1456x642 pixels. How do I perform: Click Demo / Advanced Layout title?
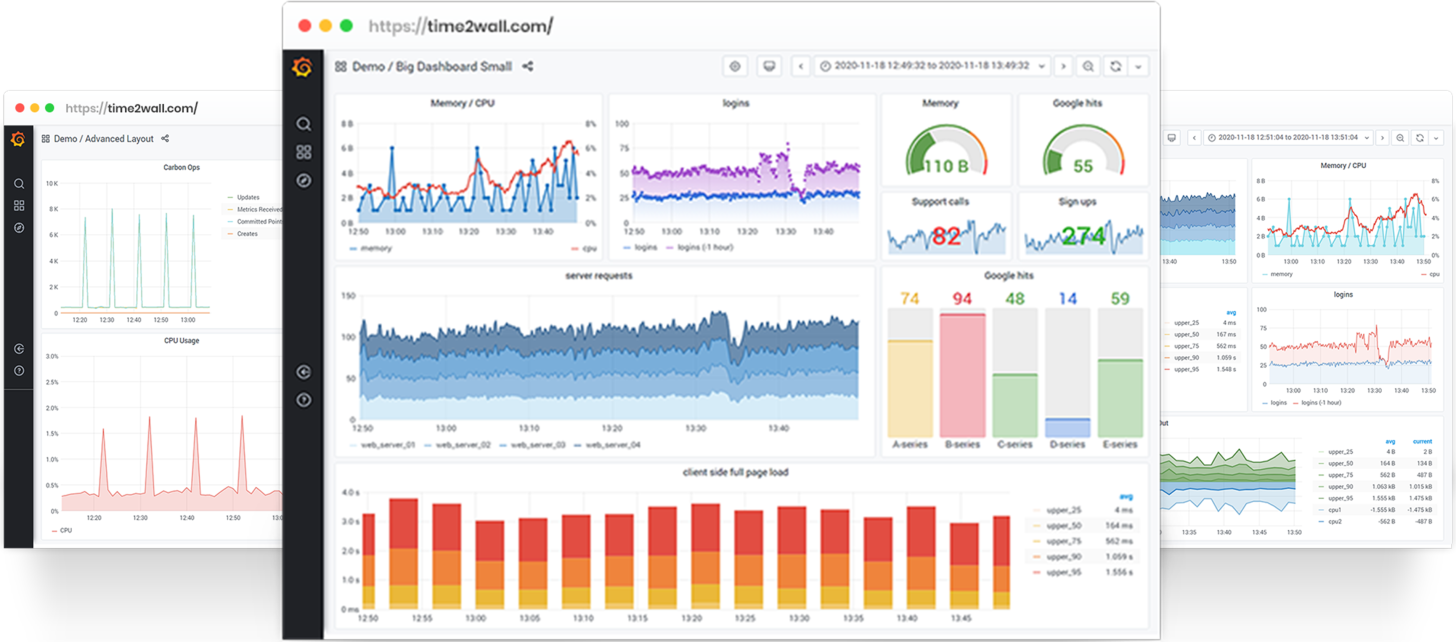pyautogui.click(x=104, y=139)
